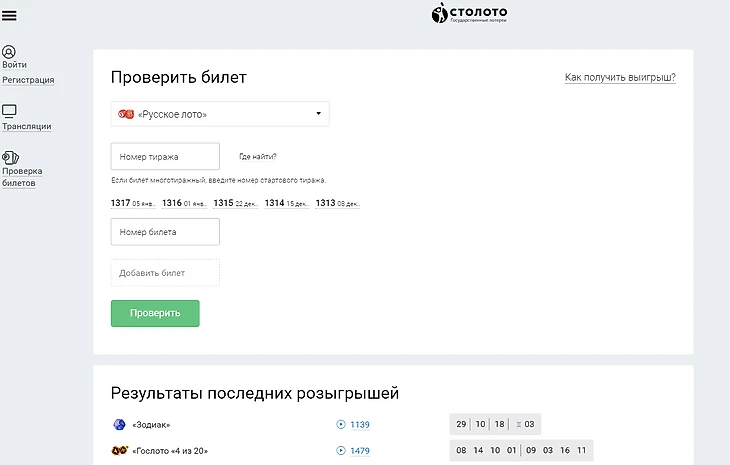The height and width of the screenshot is (465, 730).
Task: Expand the «Русское лото» lottery dropdown
Action: tap(219, 114)
